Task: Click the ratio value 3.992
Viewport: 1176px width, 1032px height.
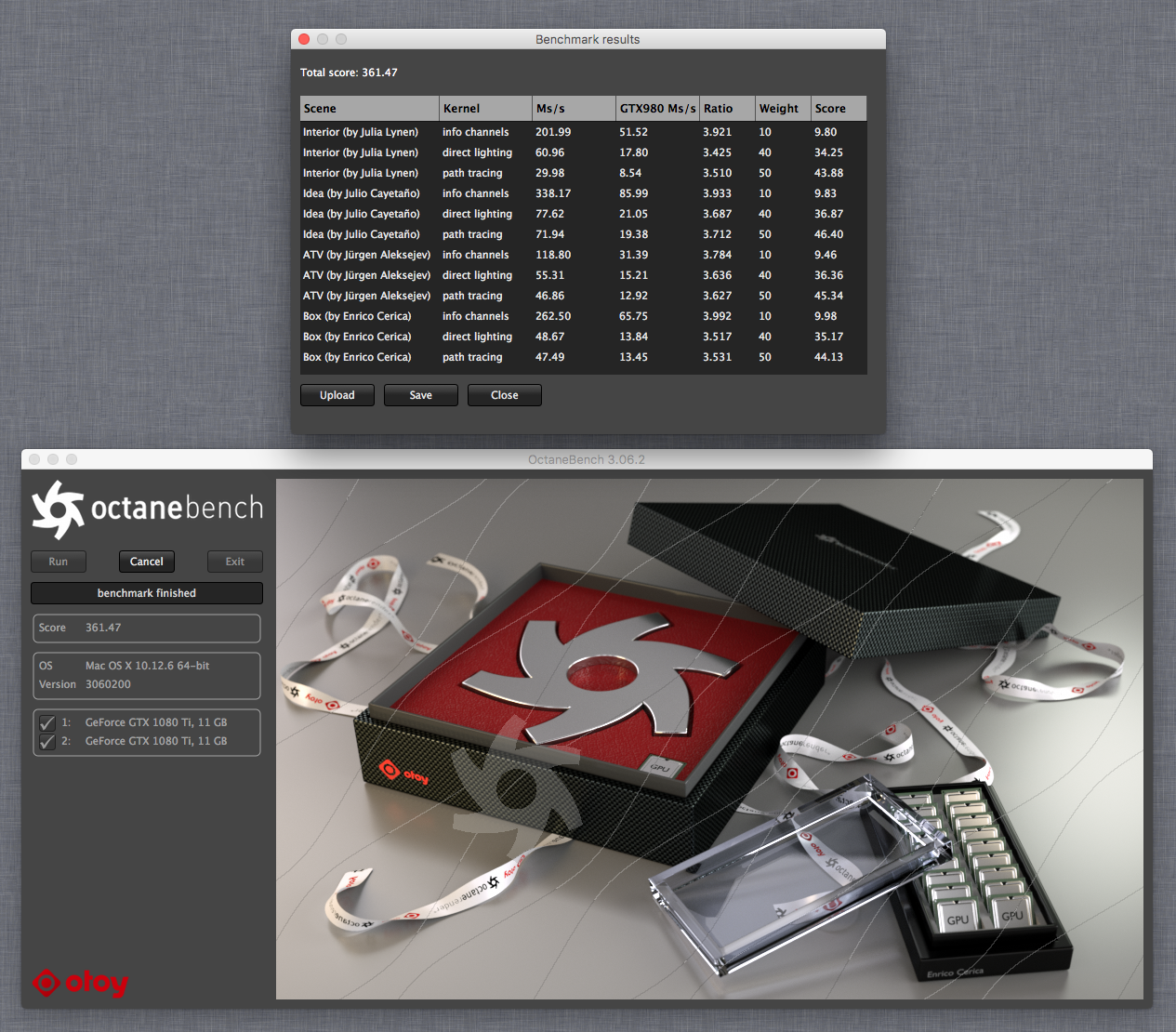Action: point(717,316)
